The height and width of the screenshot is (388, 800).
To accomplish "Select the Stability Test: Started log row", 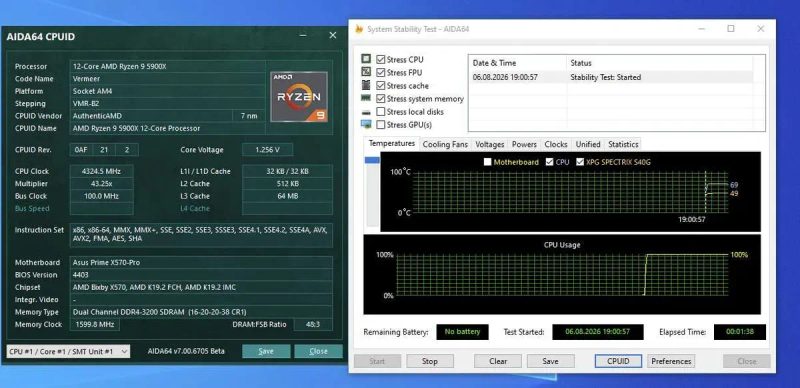I will pyautogui.click(x=610, y=77).
